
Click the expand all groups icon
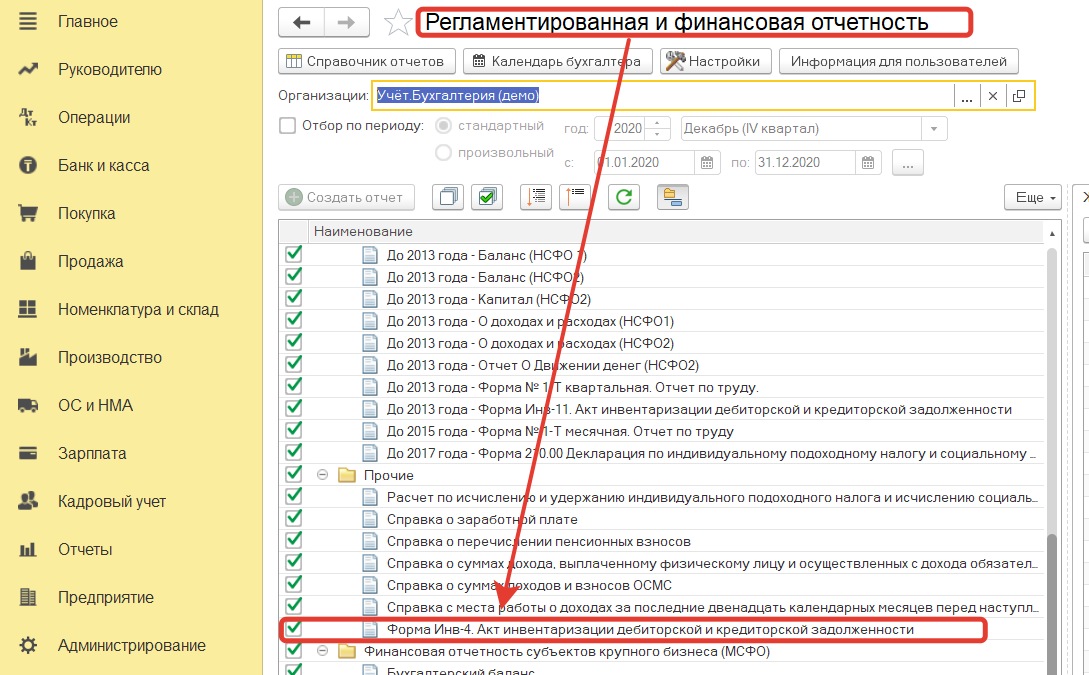(536, 197)
